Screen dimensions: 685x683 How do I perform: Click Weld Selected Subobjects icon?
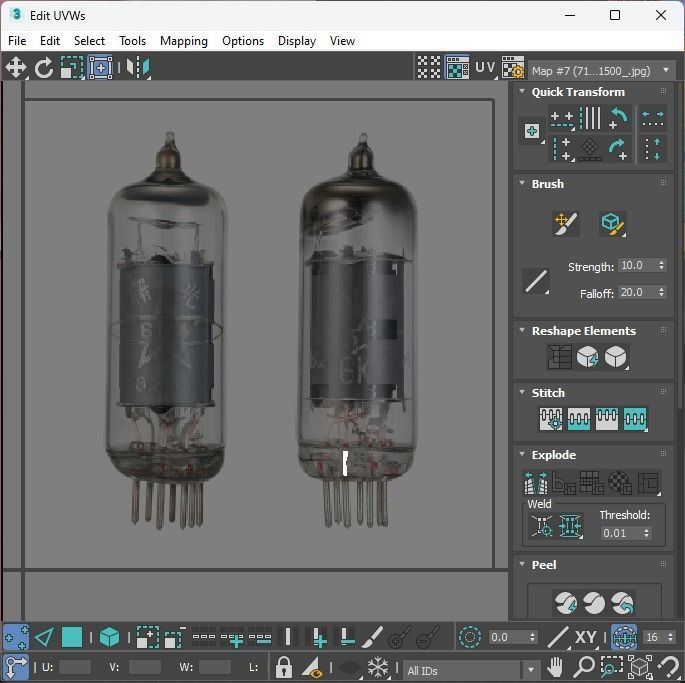point(570,526)
